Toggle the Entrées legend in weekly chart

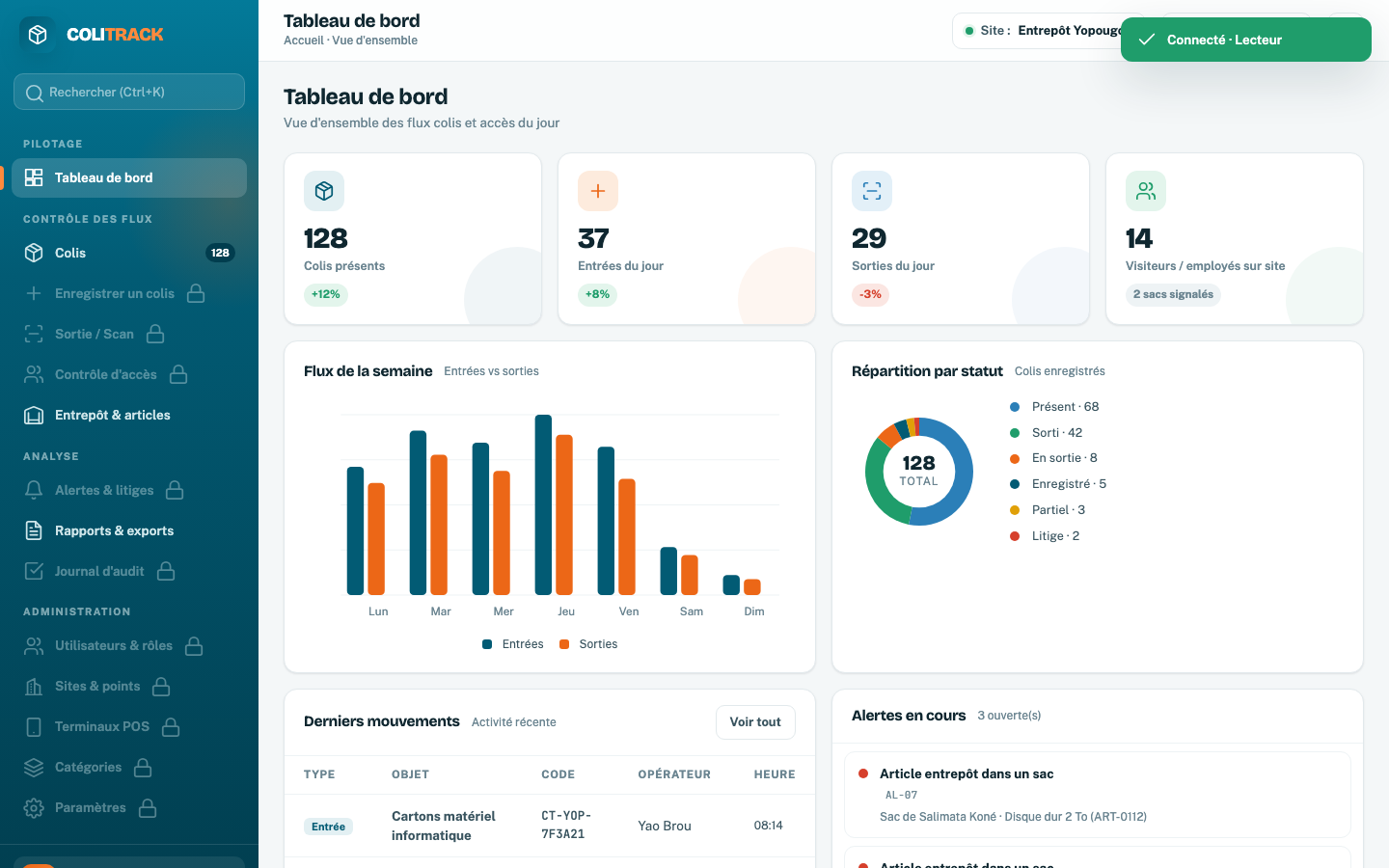pos(513,644)
